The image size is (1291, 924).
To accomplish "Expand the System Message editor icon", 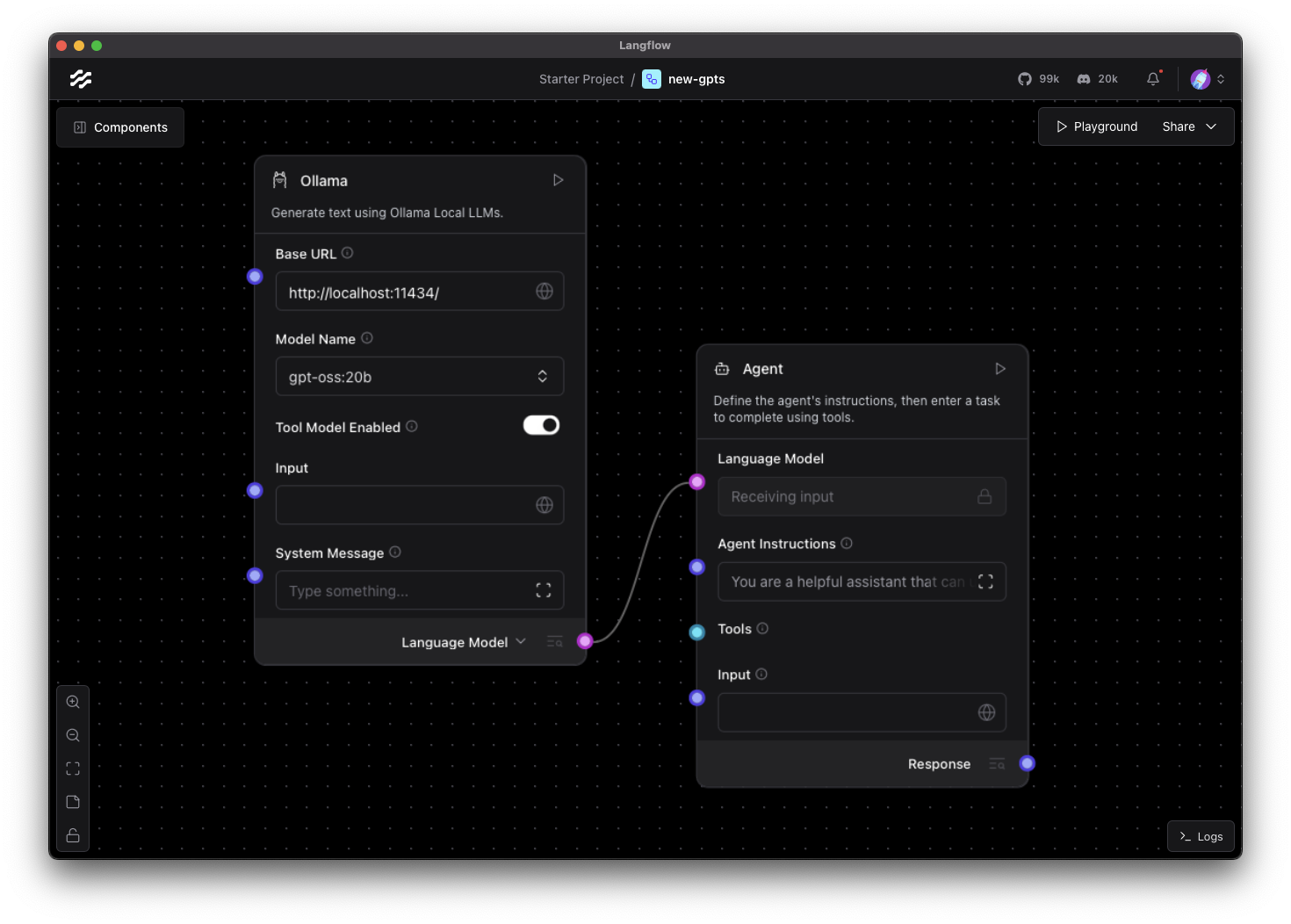I will point(543,589).
